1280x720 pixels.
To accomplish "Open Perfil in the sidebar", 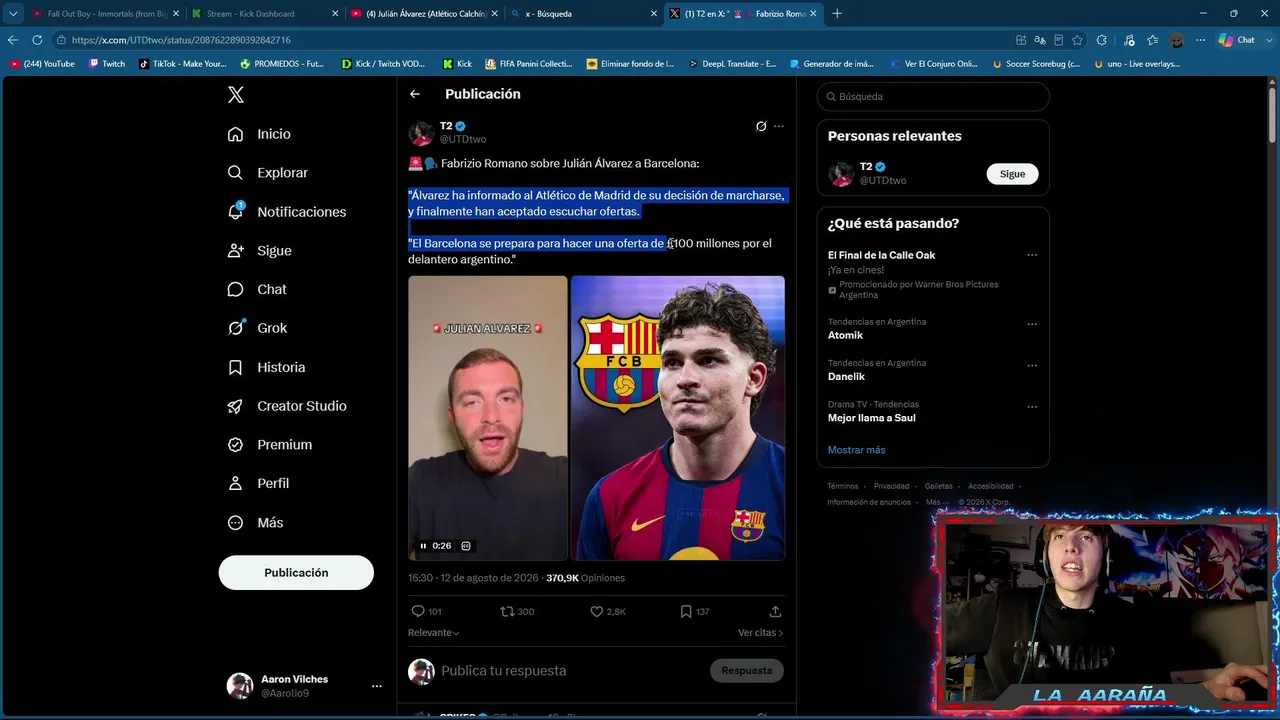I will [x=258, y=483].
